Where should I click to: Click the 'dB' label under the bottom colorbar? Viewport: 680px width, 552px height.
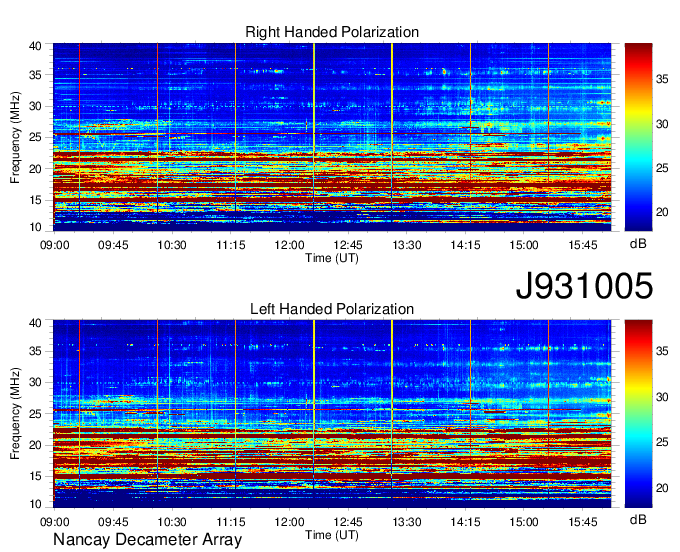638,519
